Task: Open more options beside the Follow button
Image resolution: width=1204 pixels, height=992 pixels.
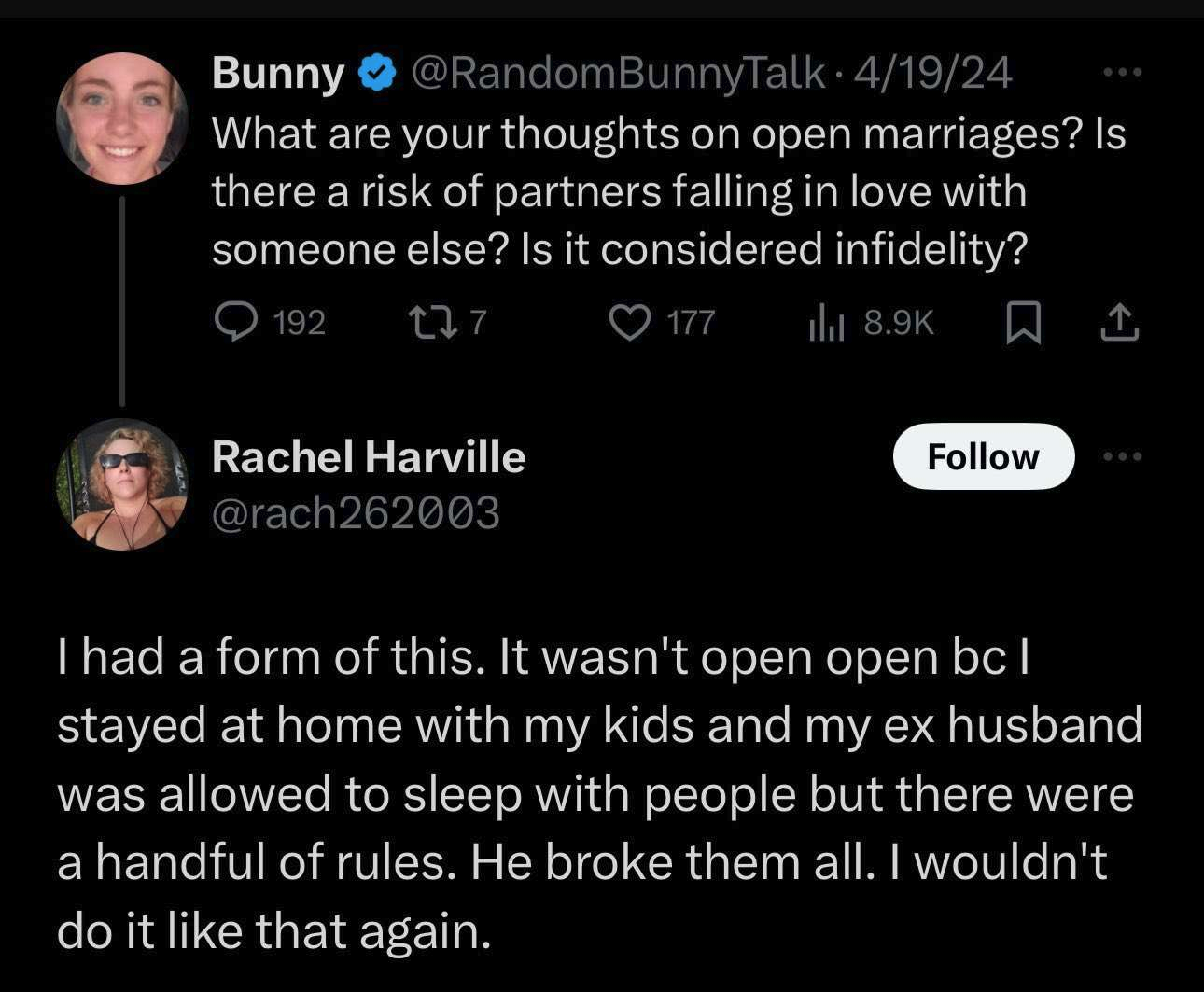Action: point(1121,456)
